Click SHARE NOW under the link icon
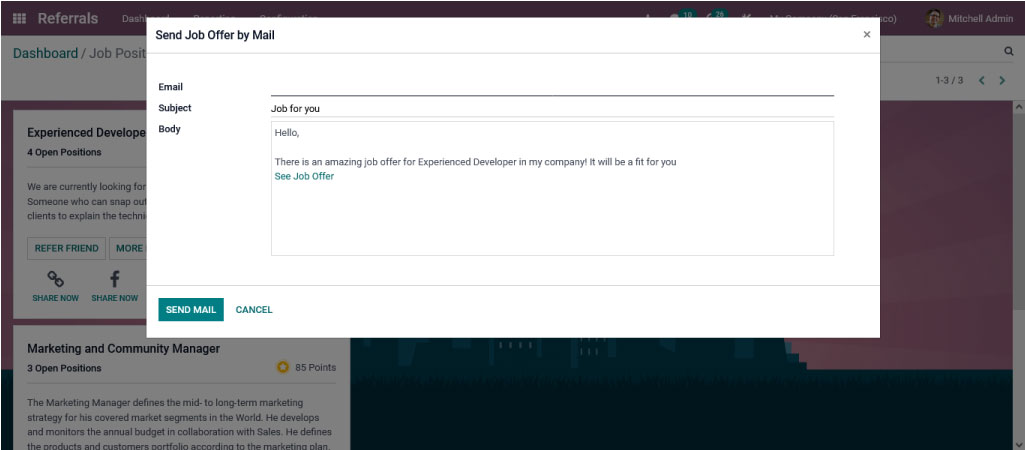 point(56,298)
